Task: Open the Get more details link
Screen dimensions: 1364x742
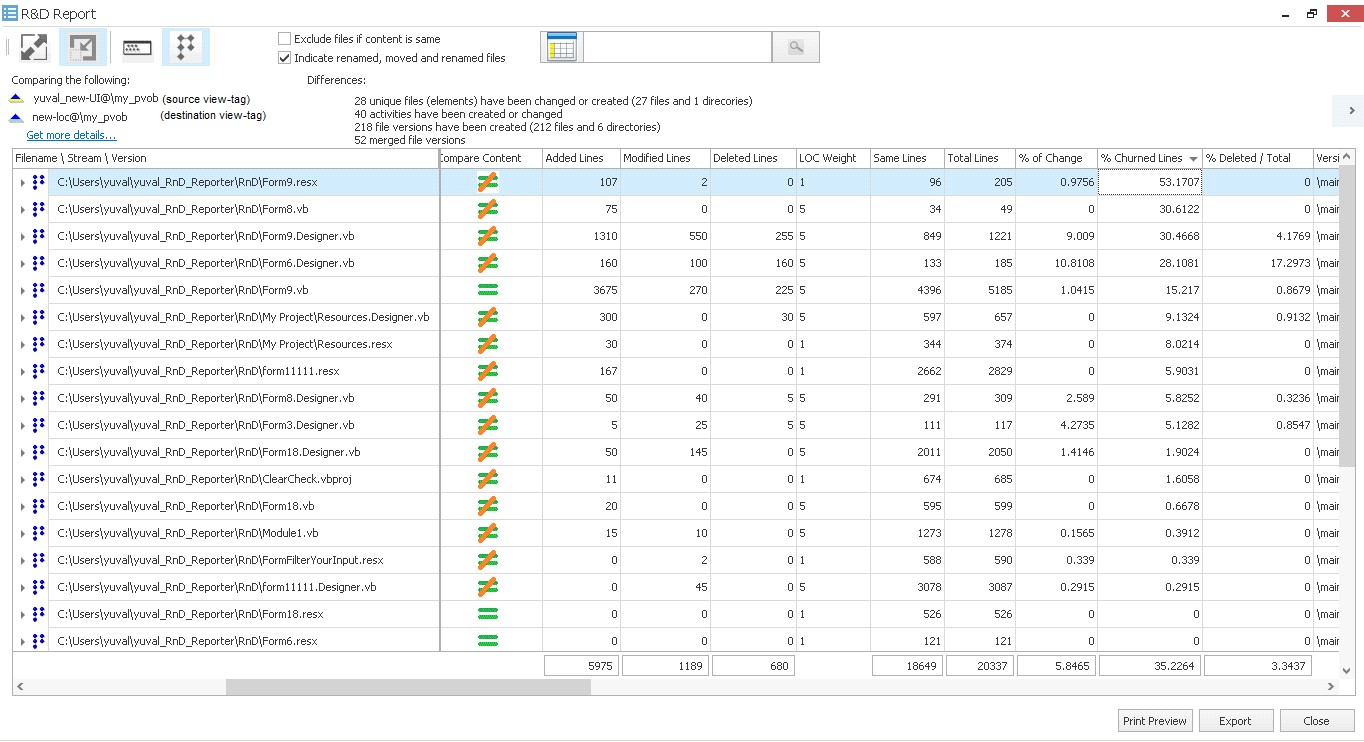Action: tap(71, 135)
